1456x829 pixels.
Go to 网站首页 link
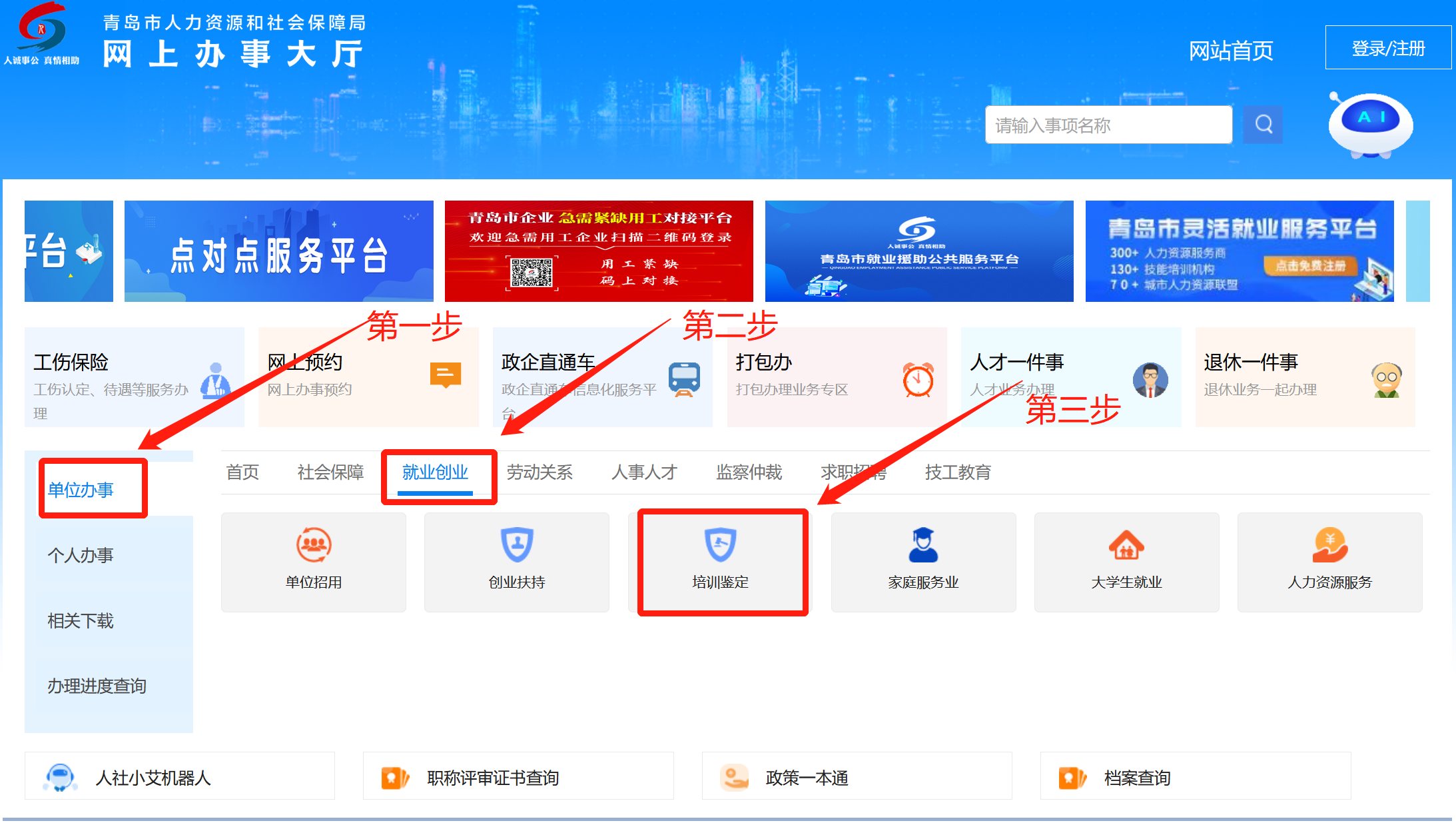(x=1231, y=51)
